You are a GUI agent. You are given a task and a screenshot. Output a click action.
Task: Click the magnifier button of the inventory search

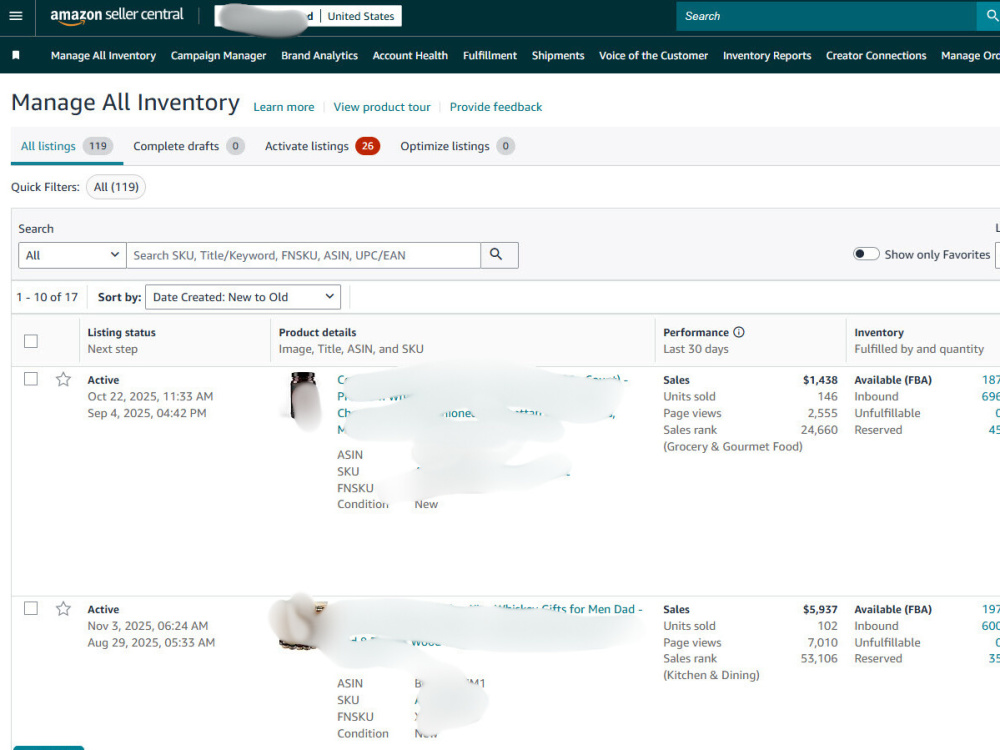pyautogui.click(x=499, y=255)
